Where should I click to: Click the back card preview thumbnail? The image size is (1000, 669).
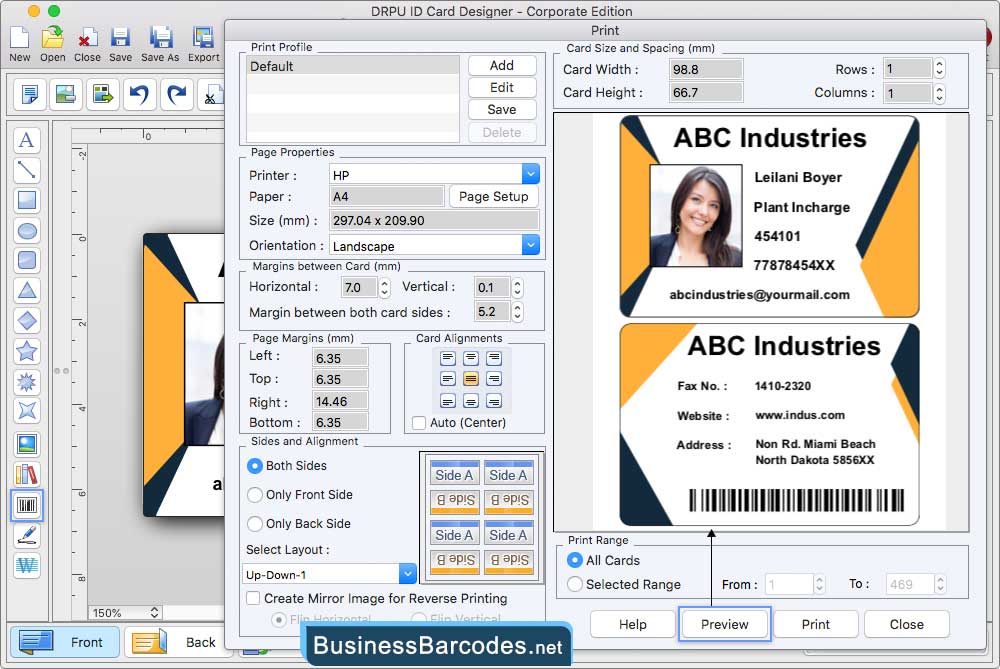coord(769,425)
